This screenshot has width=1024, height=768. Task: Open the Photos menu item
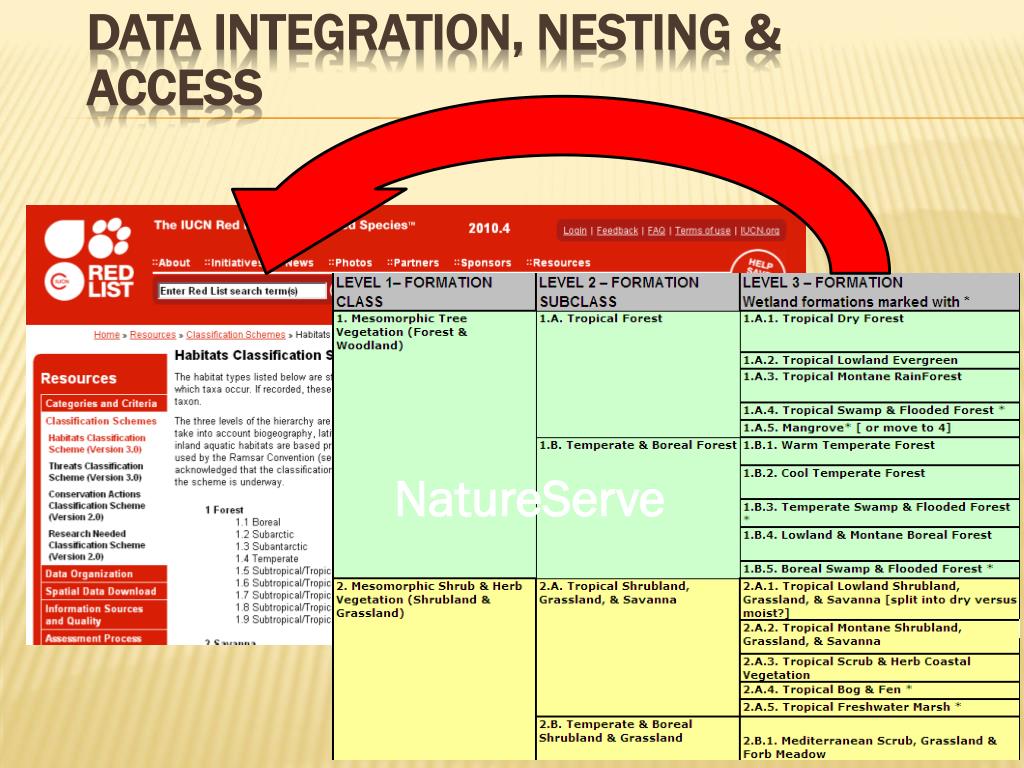pyautogui.click(x=350, y=263)
